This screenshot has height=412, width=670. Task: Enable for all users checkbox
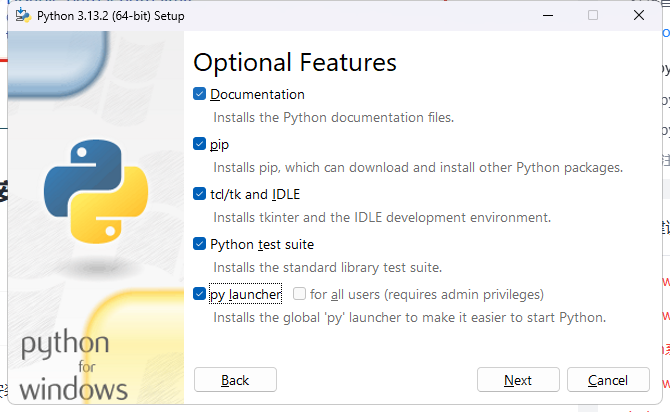tap(300, 294)
